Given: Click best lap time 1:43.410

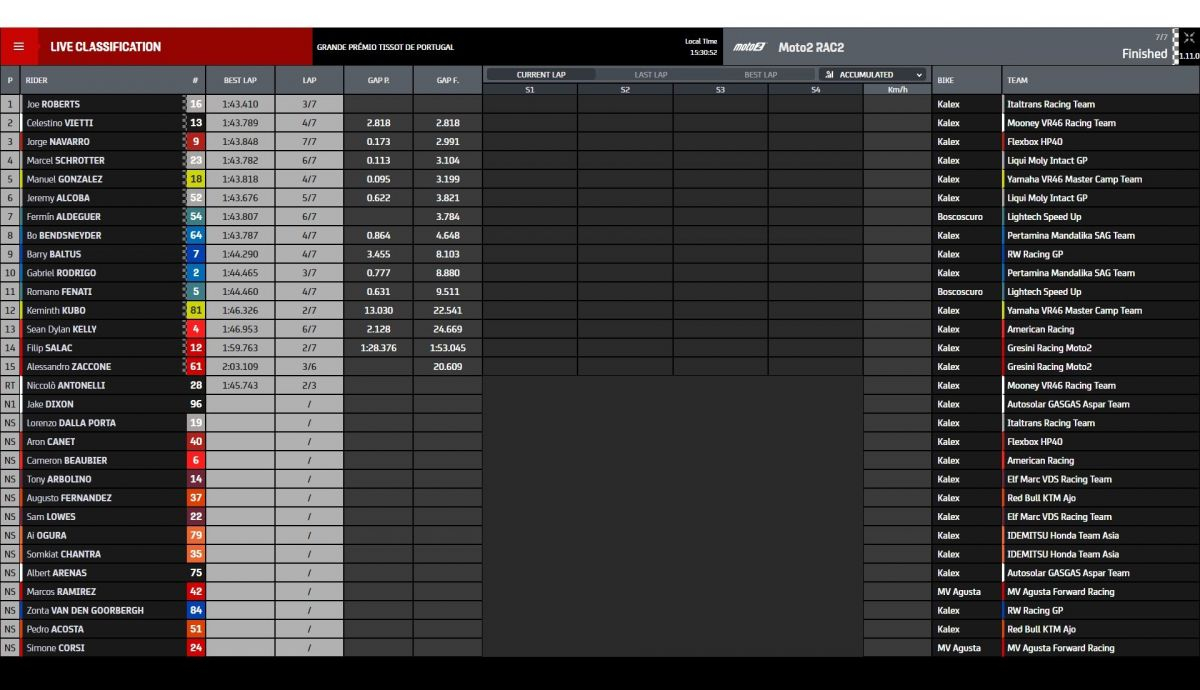Looking at the screenshot, I should [x=240, y=104].
